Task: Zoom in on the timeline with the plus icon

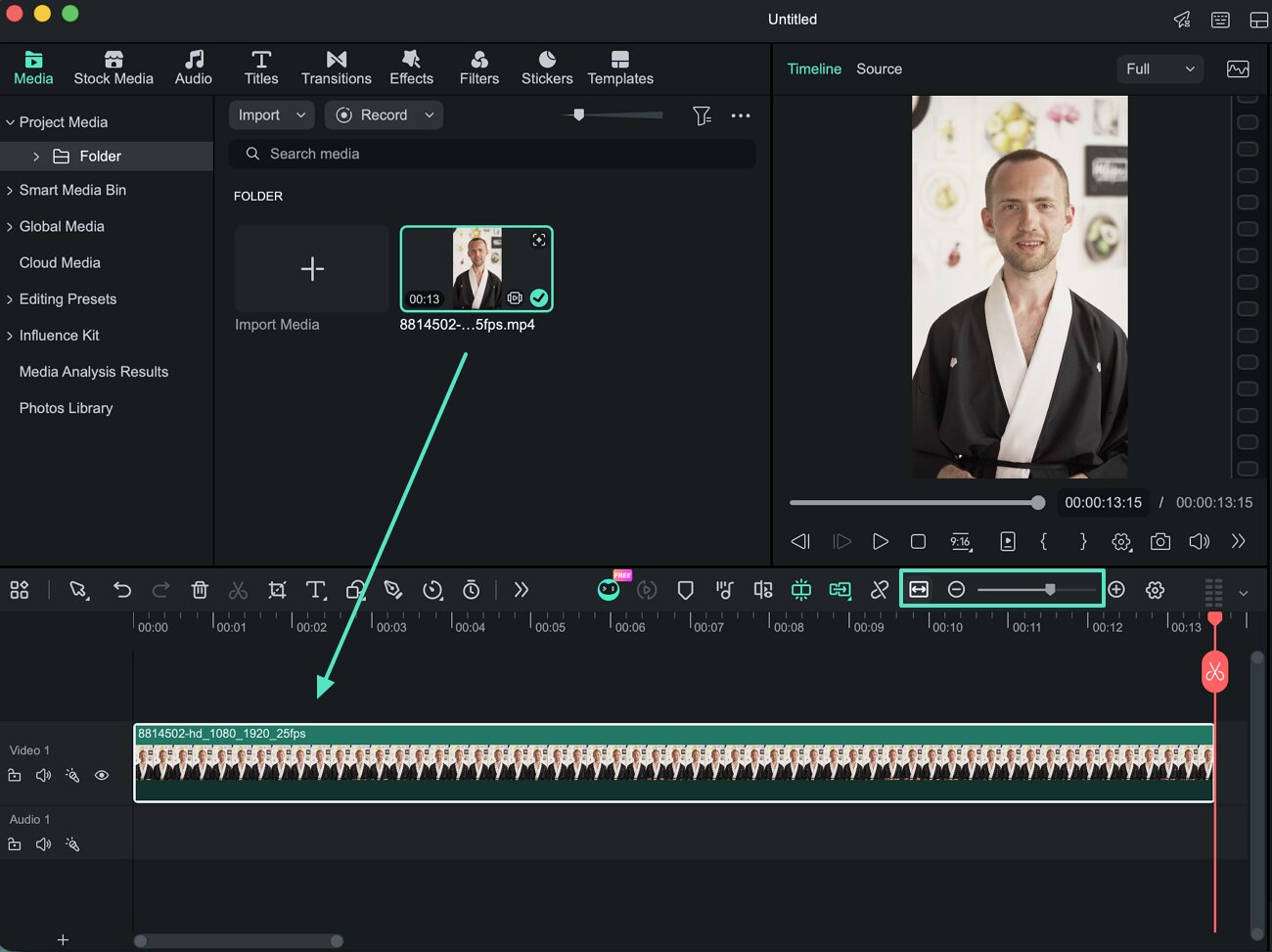Action: click(x=1116, y=589)
